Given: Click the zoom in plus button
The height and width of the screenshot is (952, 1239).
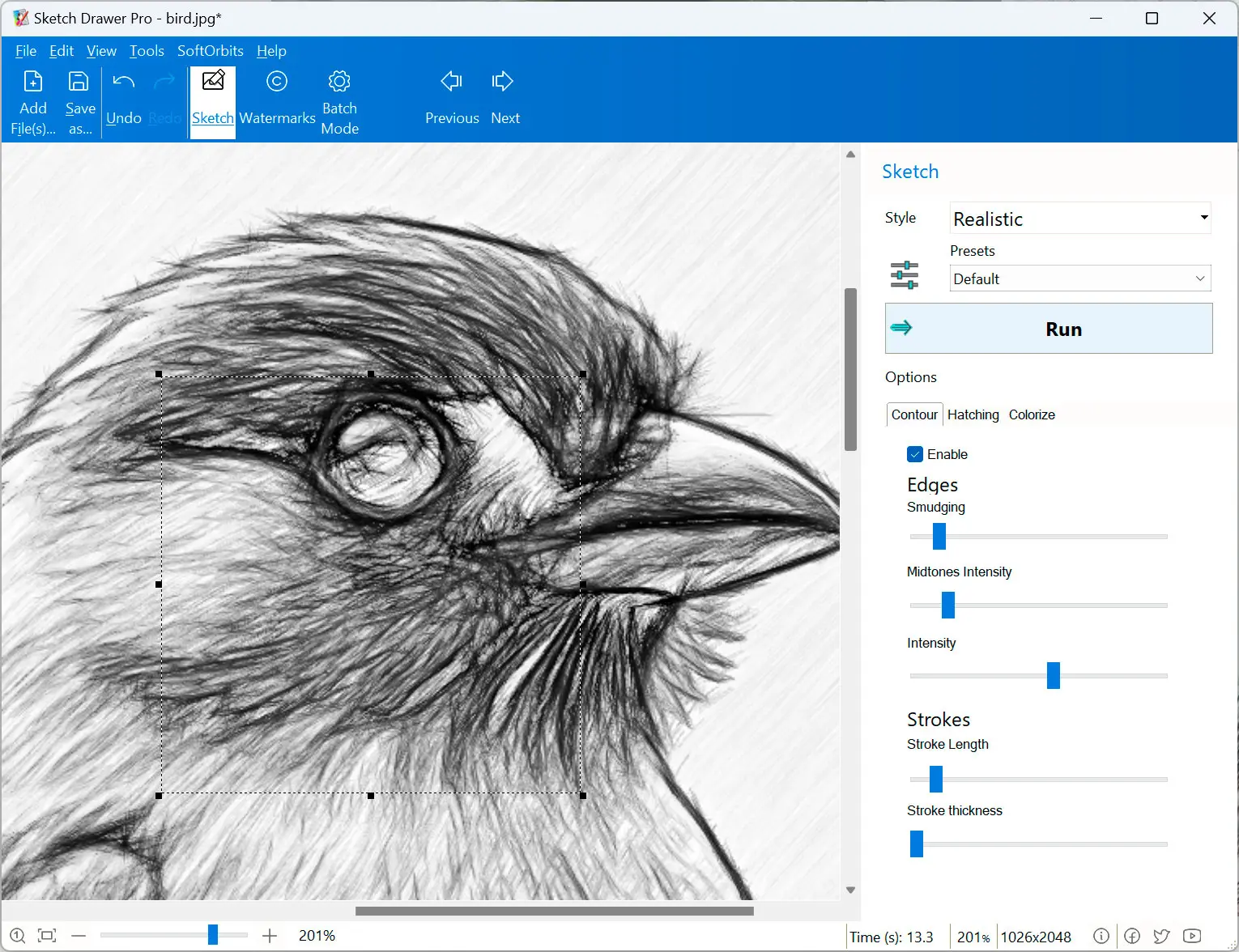Looking at the screenshot, I should (270, 936).
